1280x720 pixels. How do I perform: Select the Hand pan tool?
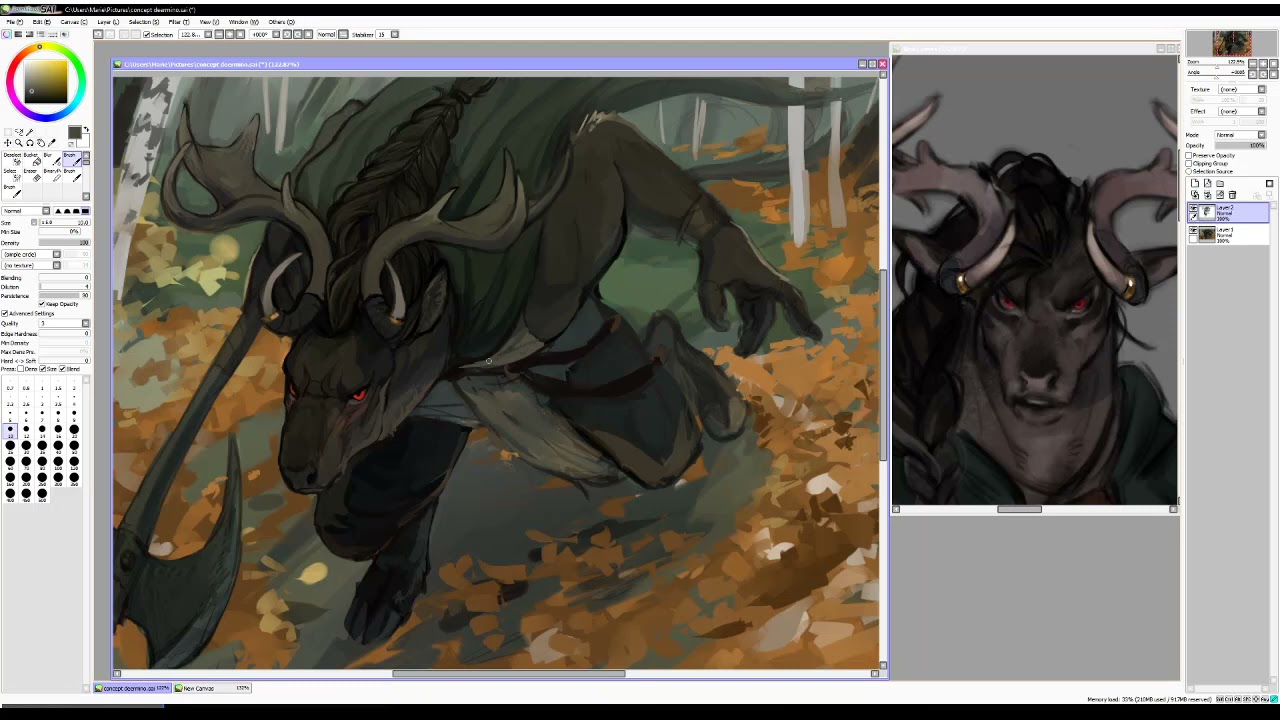click(x=40, y=143)
